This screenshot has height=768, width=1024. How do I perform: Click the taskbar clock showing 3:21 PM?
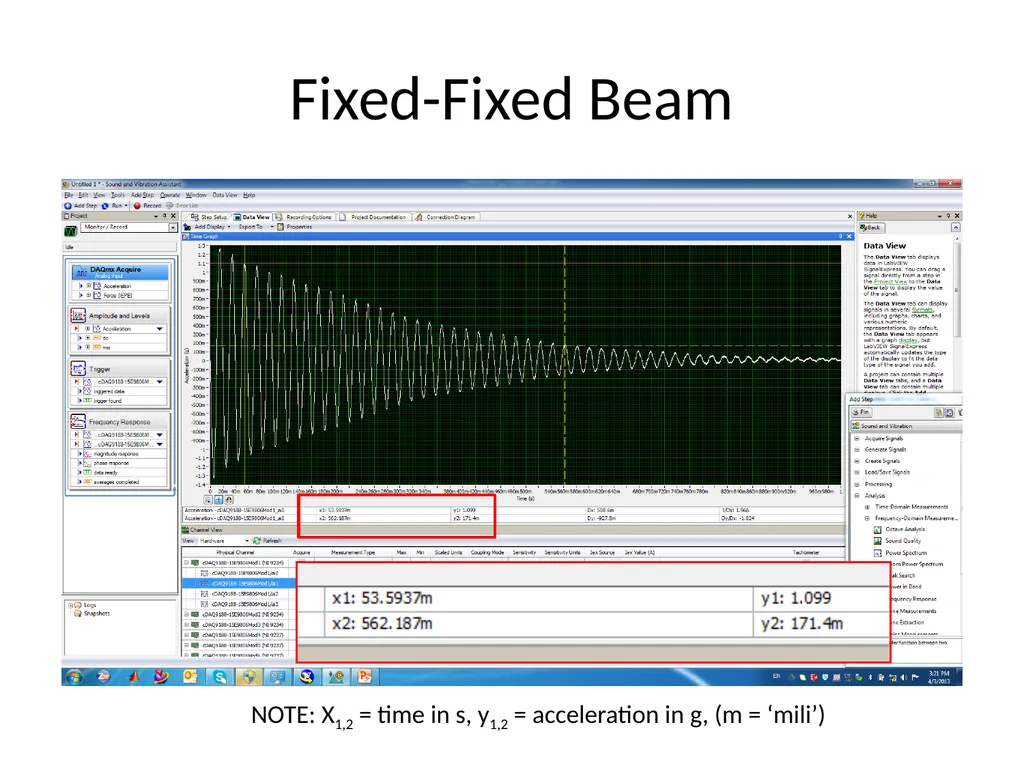point(939,677)
